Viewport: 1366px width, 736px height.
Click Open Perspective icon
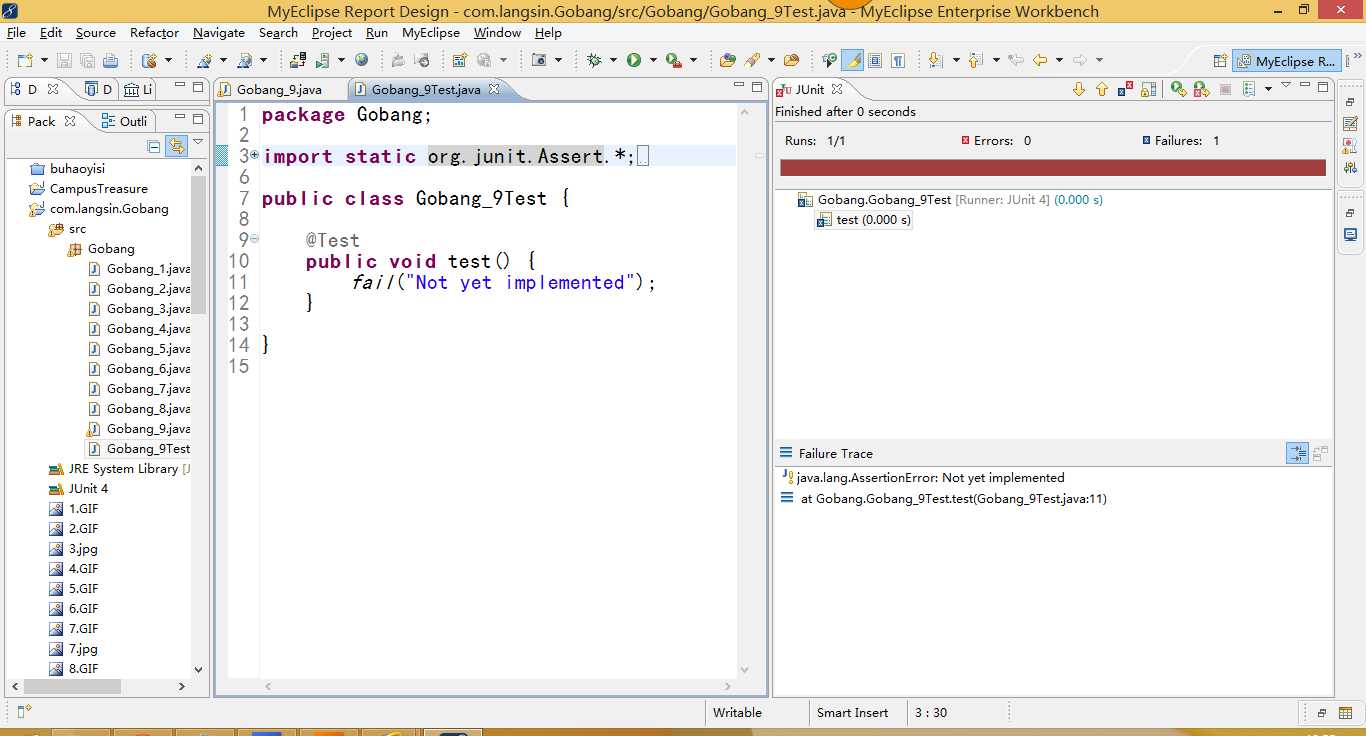[x=1220, y=61]
